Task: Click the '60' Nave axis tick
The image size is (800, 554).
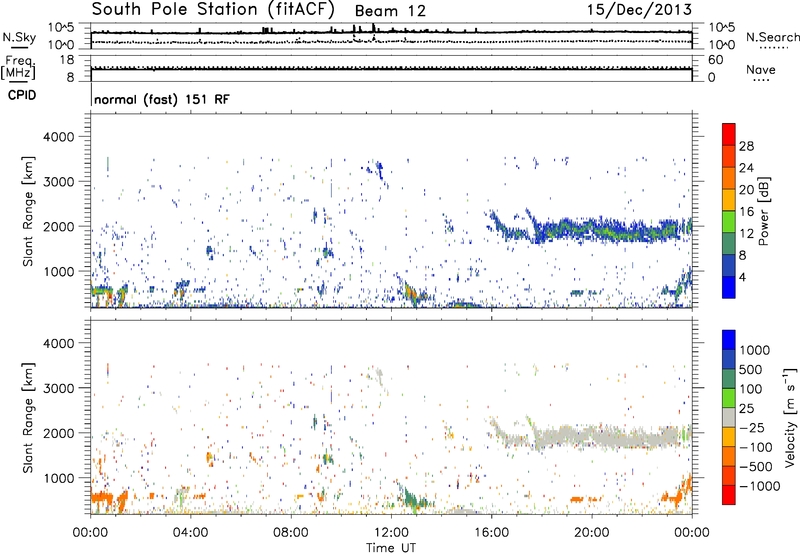Action: coord(716,60)
